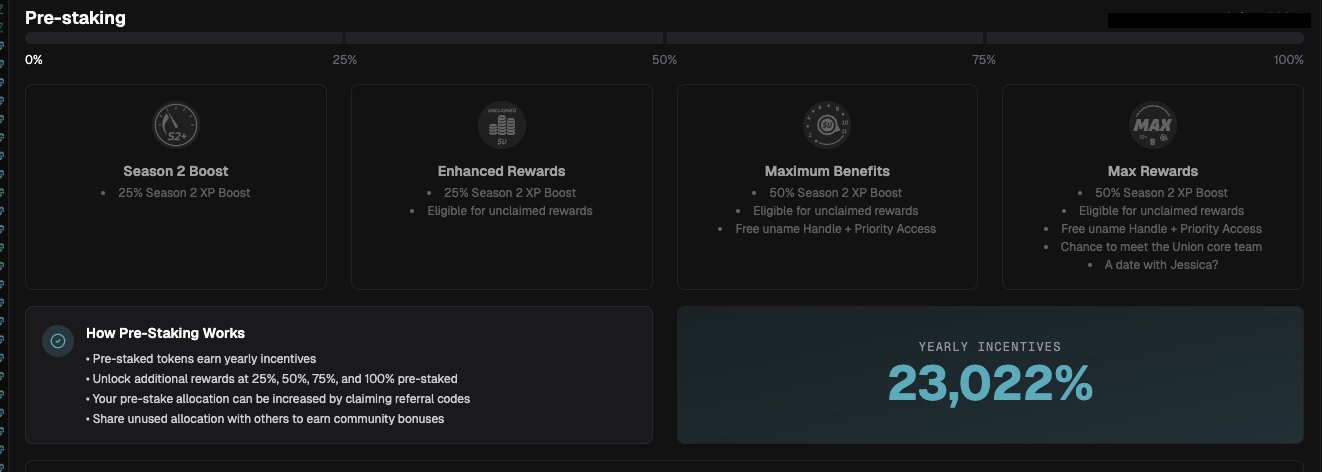Click the 100% progress label
This screenshot has height=472, width=1322.
(x=1288, y=60)
